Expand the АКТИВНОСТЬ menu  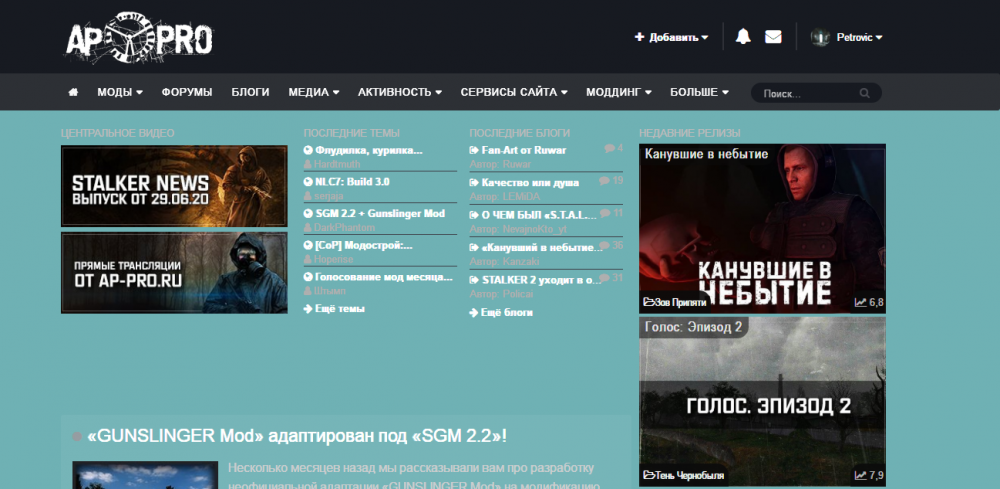pos(400,92)
